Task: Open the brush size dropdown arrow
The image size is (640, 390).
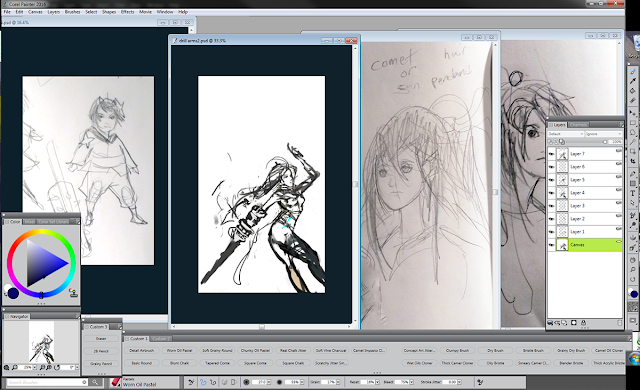Action: 269,382
